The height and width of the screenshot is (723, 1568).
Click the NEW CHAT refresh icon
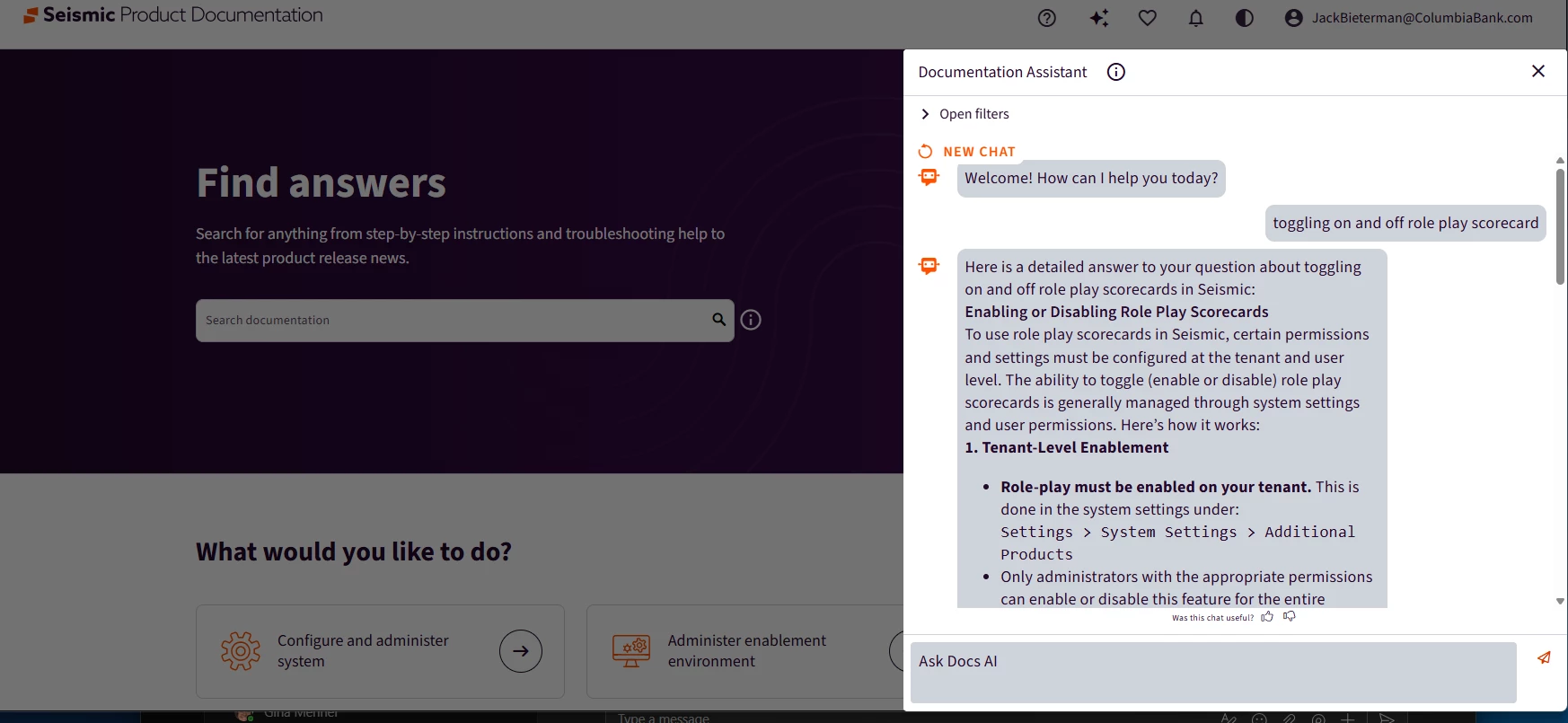tap(926, 151)
